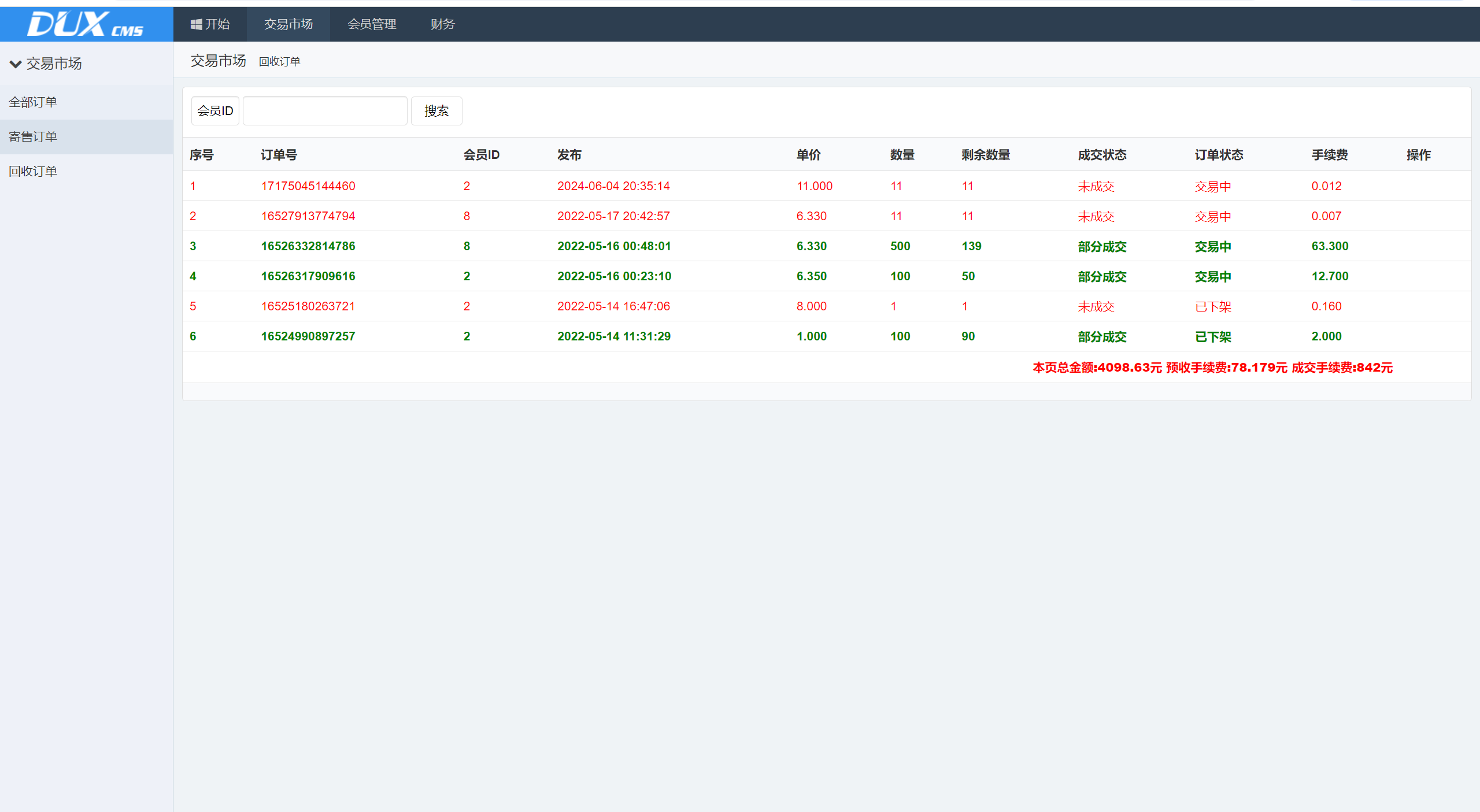The image size is (1480, 812).
Task: Open the 财务 top menu
Action: click(442, 24)
